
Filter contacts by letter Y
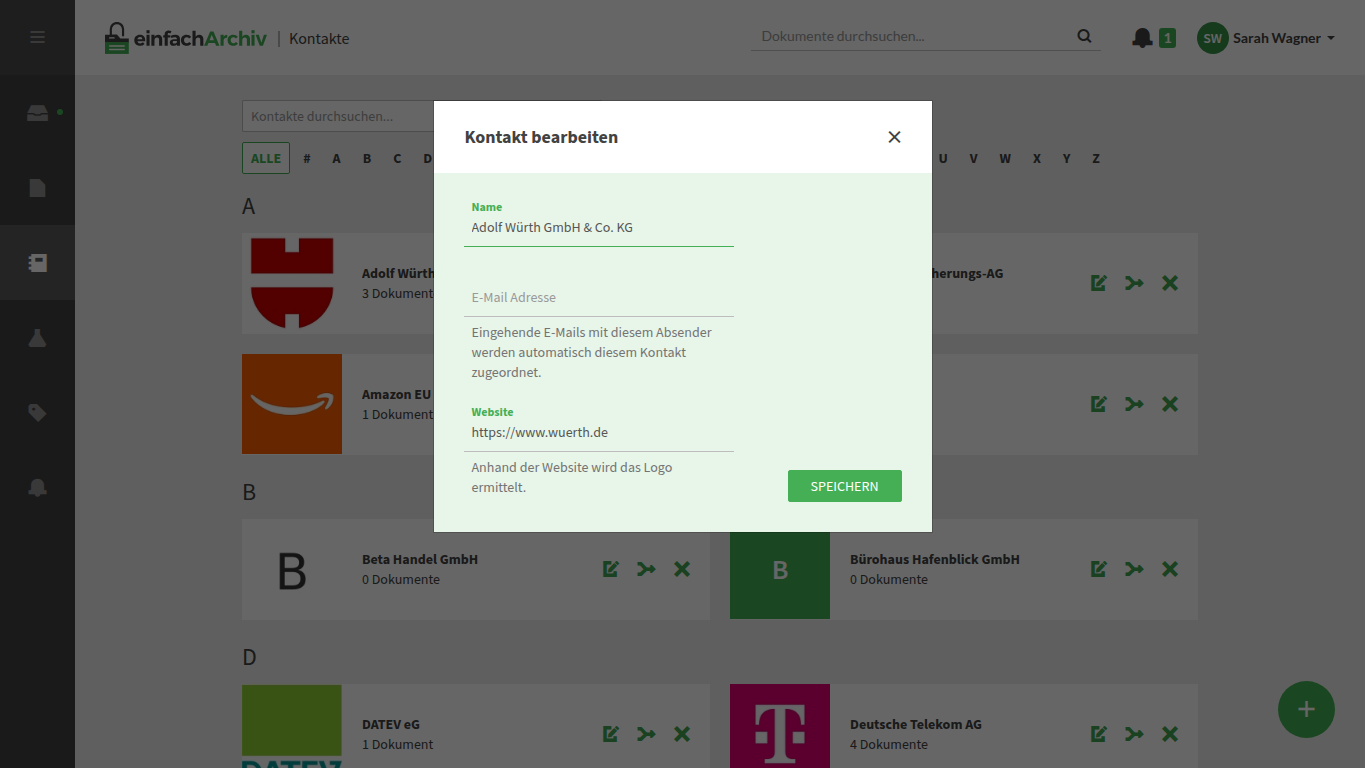pyautogui.click(x=1067, y=159)
